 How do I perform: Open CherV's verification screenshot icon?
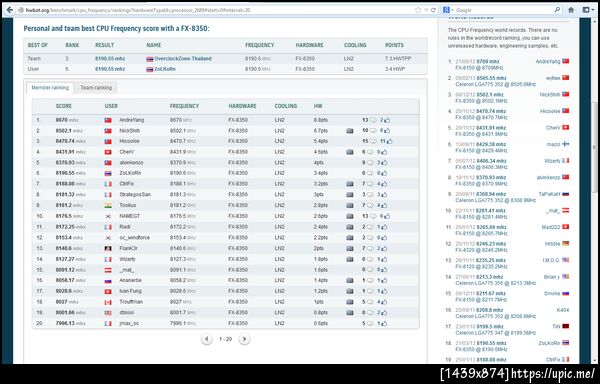(x=350, y=152)
